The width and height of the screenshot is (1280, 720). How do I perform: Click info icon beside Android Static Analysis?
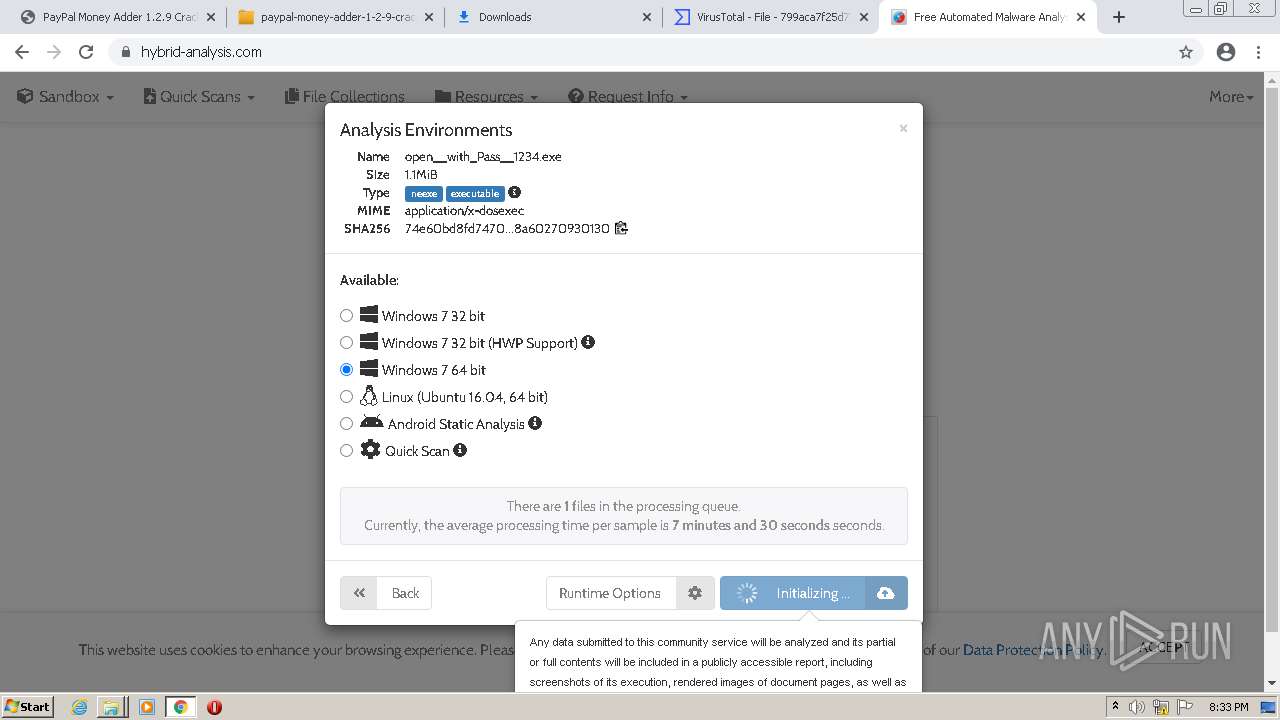[535, 423]
